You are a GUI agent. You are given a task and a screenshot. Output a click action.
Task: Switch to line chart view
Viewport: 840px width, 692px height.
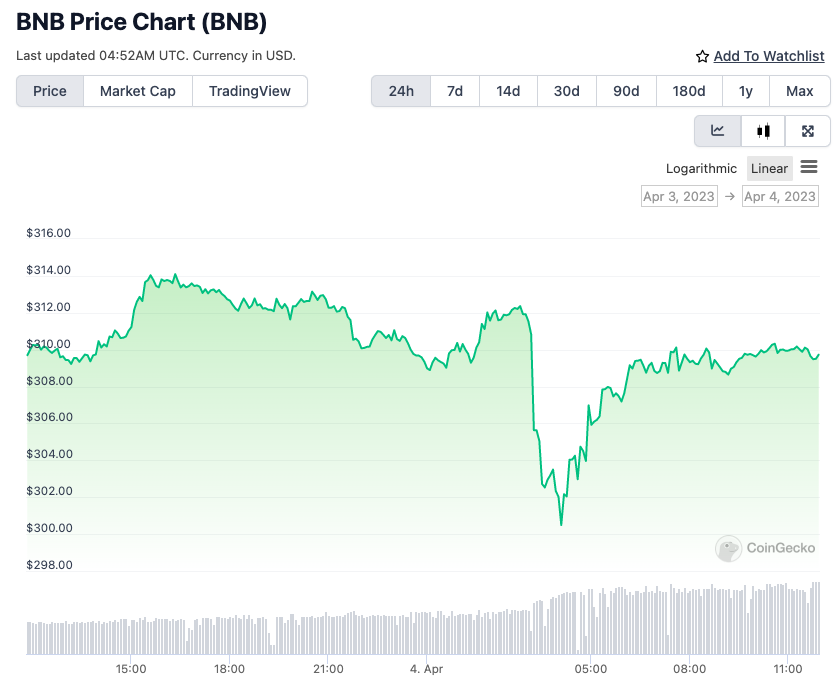[x=718, y=131]
